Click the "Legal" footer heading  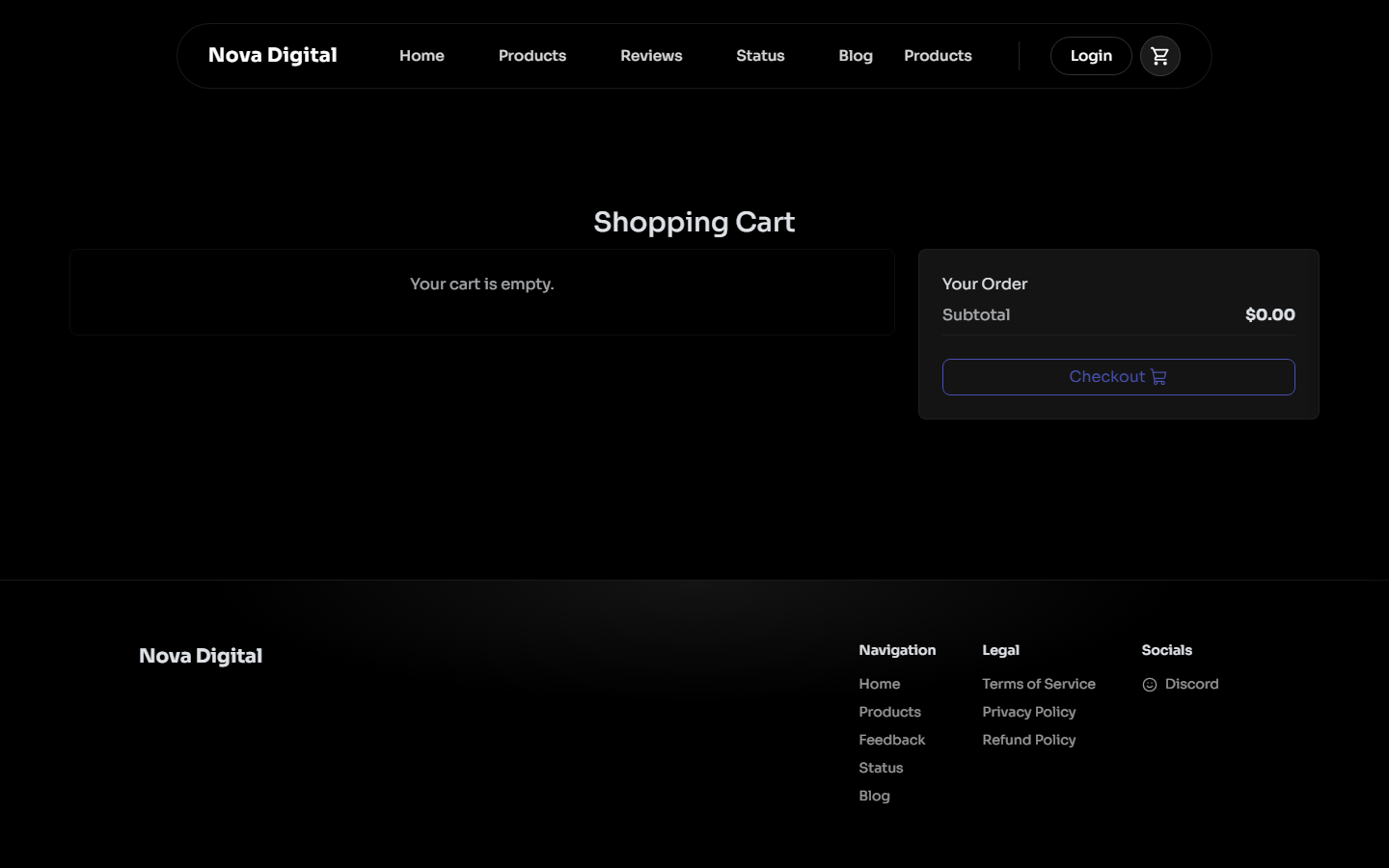pos(1001,650)
